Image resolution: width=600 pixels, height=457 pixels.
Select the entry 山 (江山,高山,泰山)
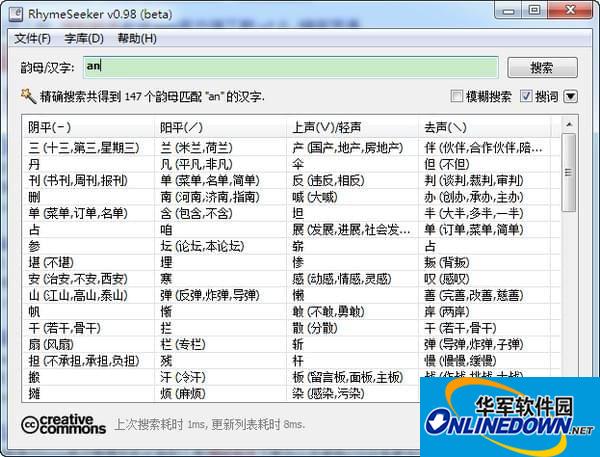[78, 295]
